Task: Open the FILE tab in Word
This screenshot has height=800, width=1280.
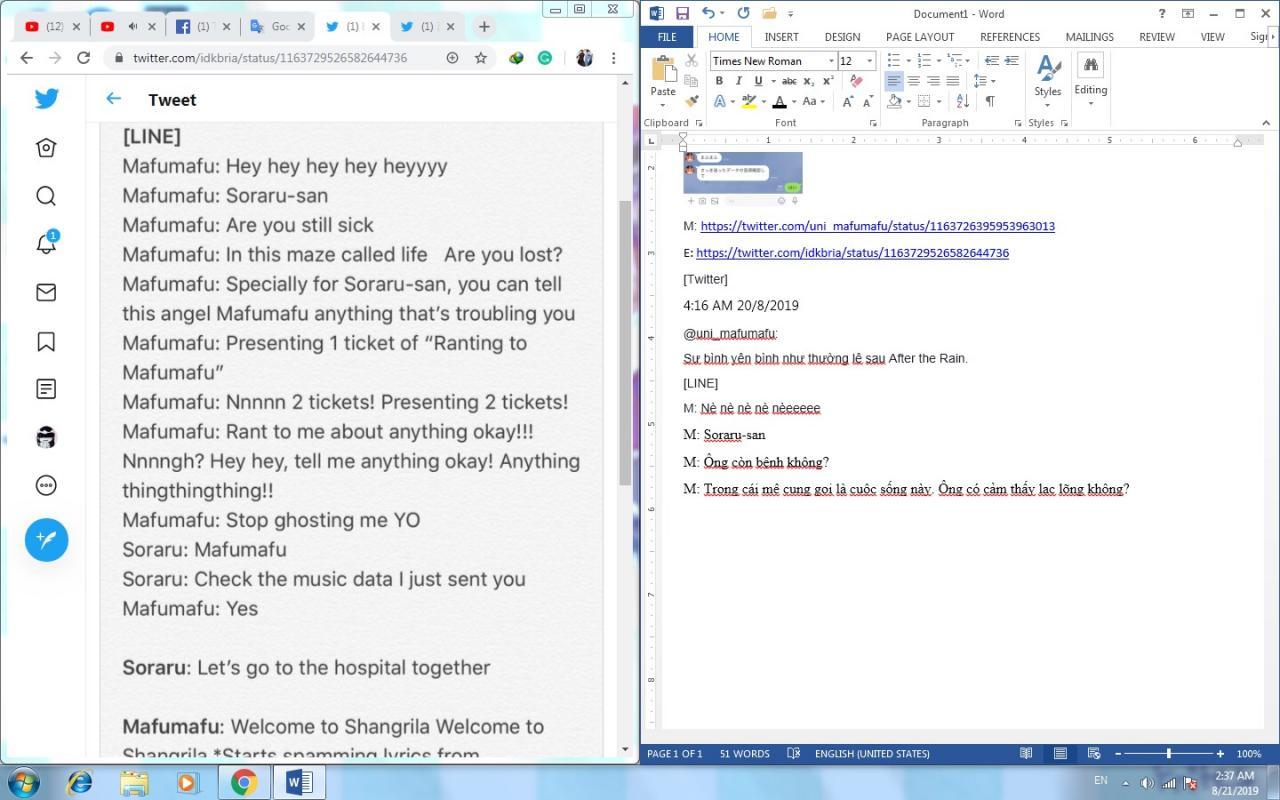Action: 667,37
